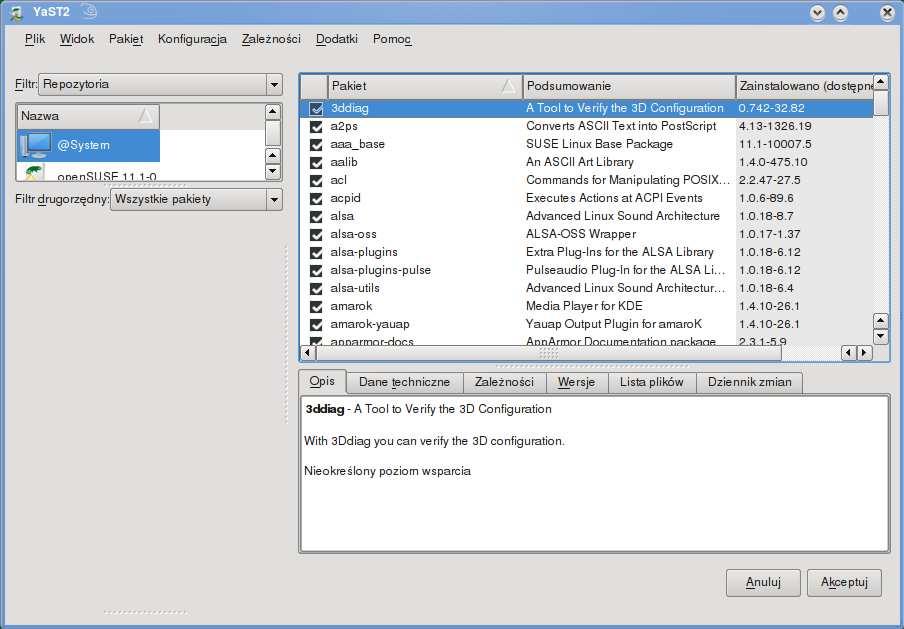Open the Dodatki menu

[x=337, y=39]
